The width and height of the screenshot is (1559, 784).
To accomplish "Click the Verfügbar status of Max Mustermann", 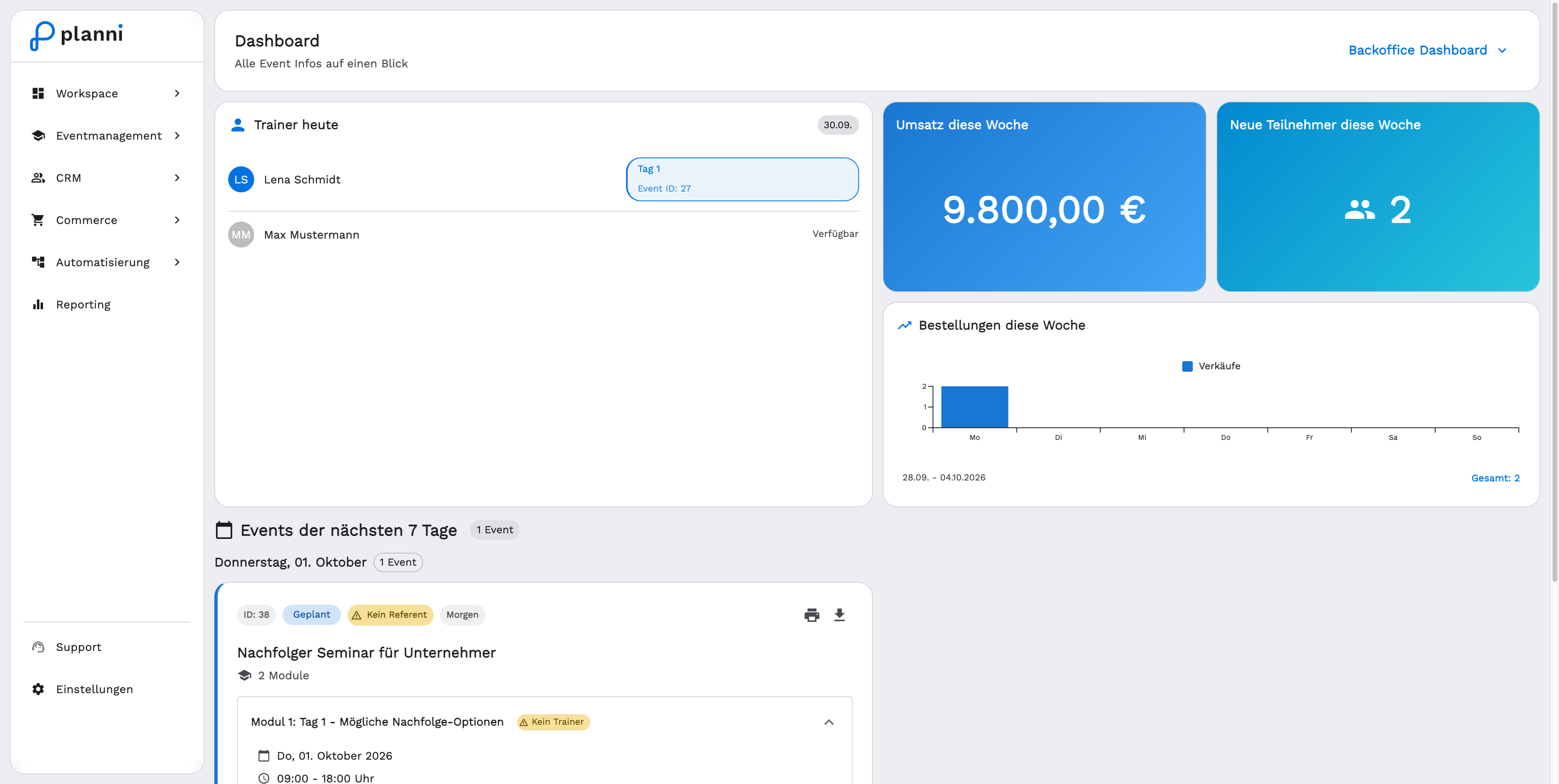I will pyautogui.click(x=835, y=234).
